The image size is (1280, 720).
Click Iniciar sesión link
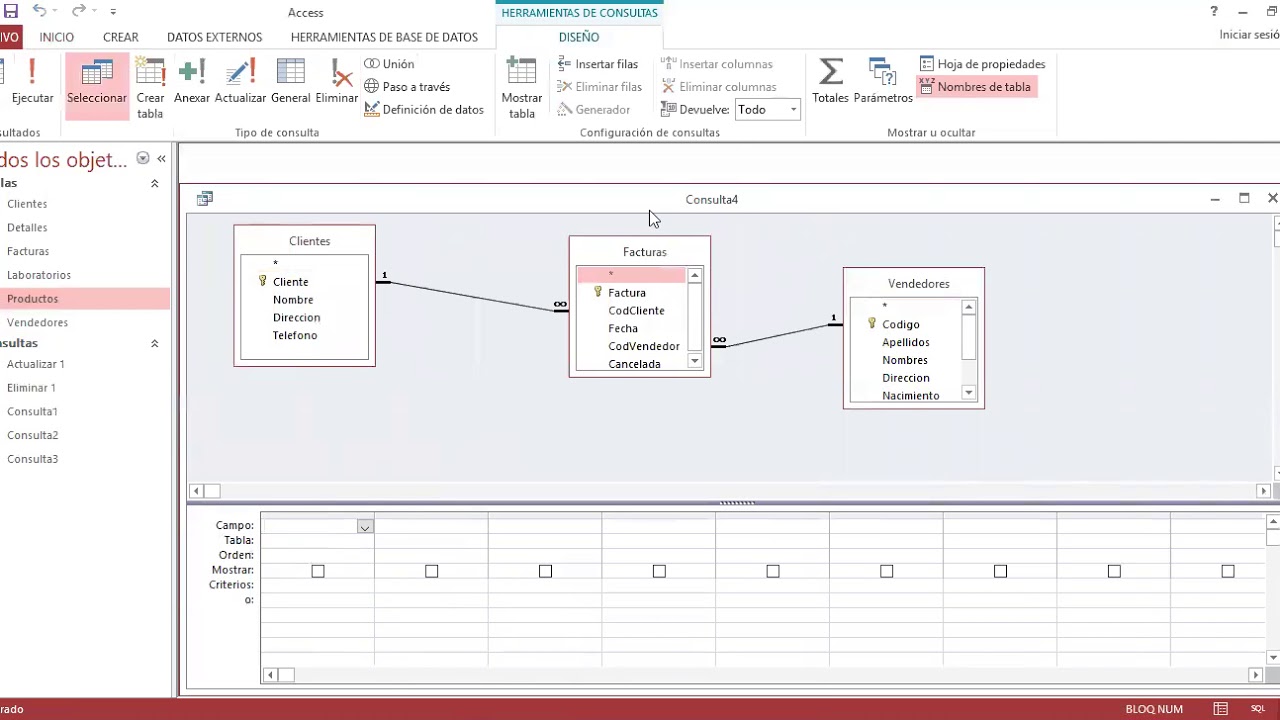click(x=1250, y=35)
